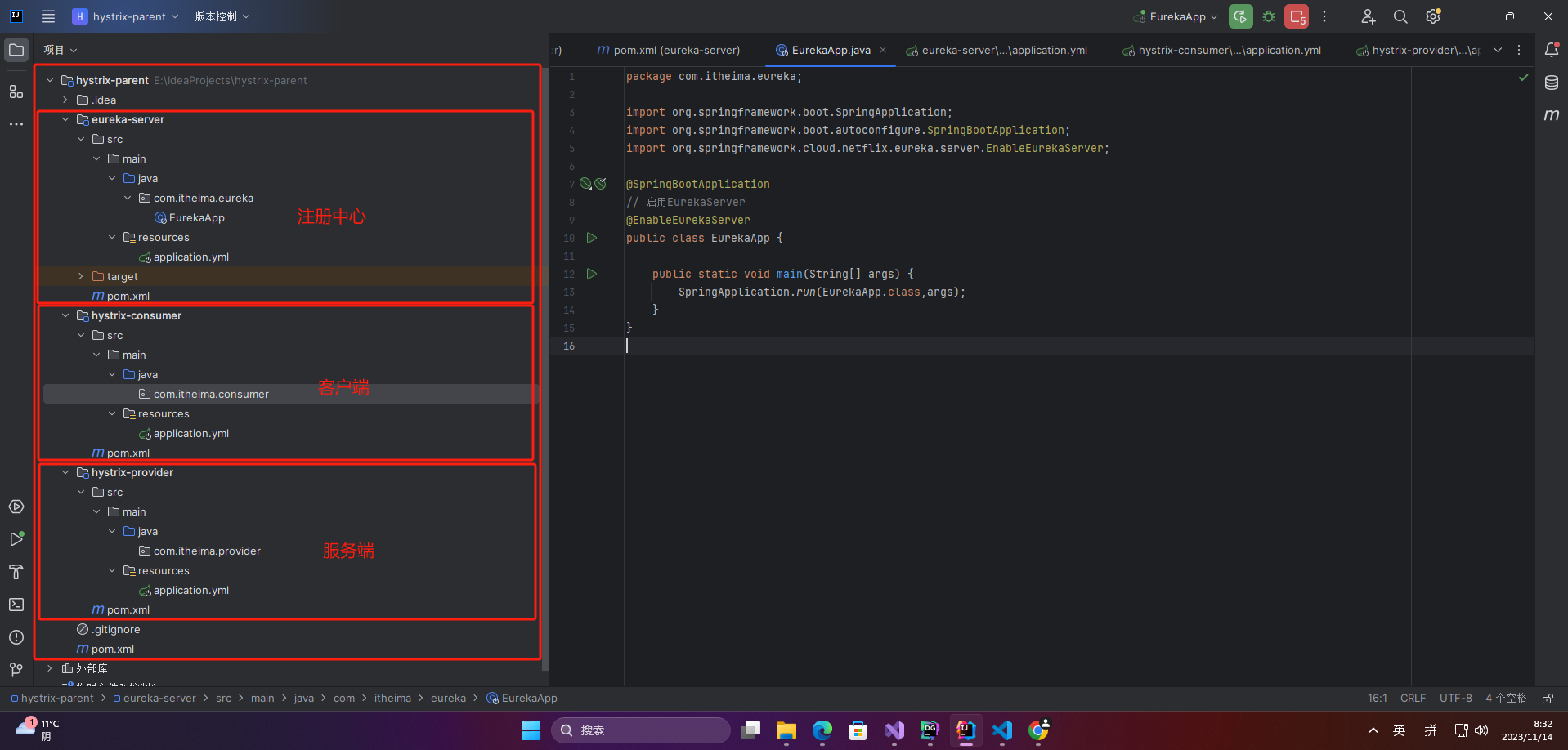Collapse the eureka-server module node
This screenshot has width=1568, height=750.
pyautogui.click(x=65, y=119)
